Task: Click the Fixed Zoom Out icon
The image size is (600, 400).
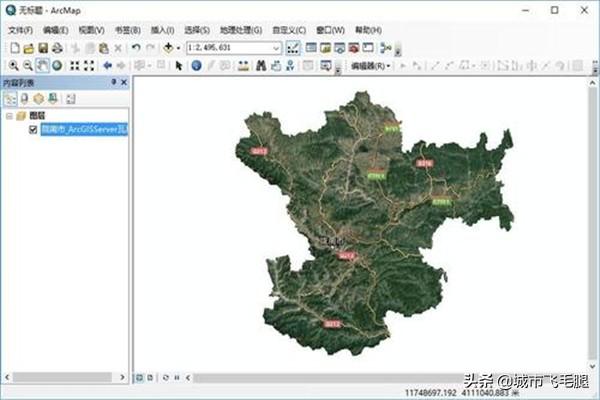Action: tap(89, 66)
